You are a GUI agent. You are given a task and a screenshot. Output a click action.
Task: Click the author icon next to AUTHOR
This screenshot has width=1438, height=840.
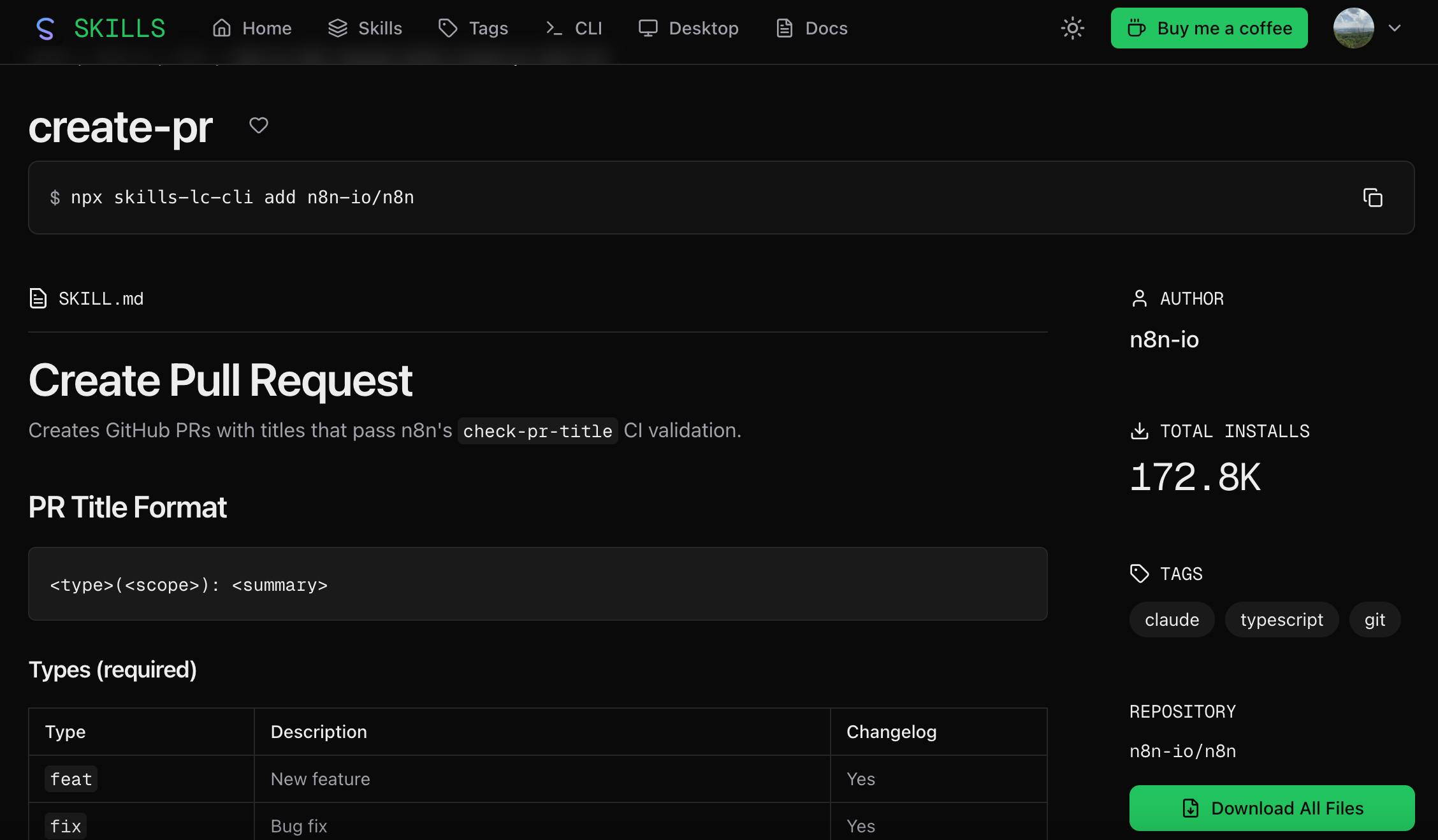click(1140, 298)
